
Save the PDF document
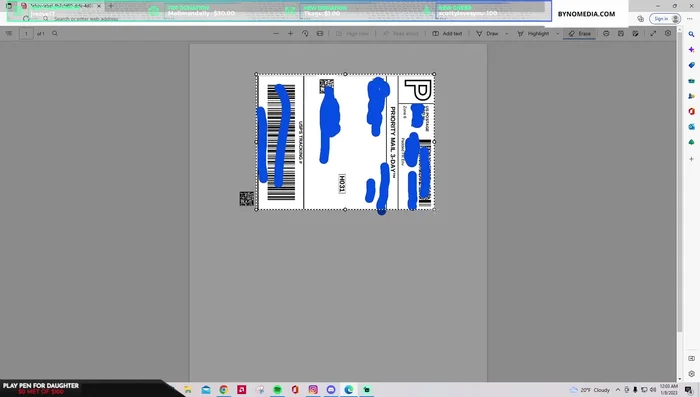pyautogui.click(x=621, y=33)
